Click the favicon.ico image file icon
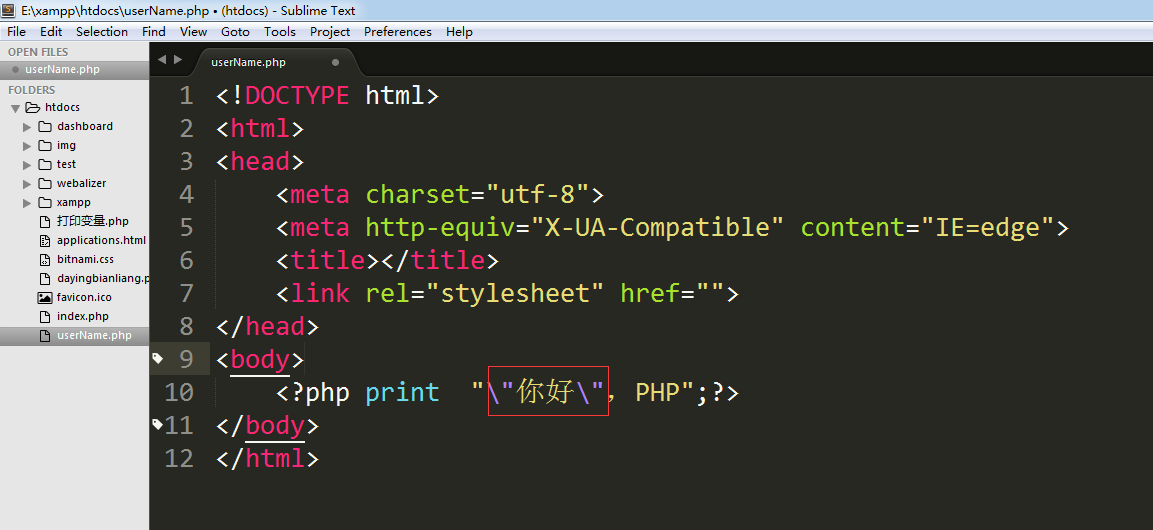This screenshot has height=530, width=1153. [x=44, y=297]
